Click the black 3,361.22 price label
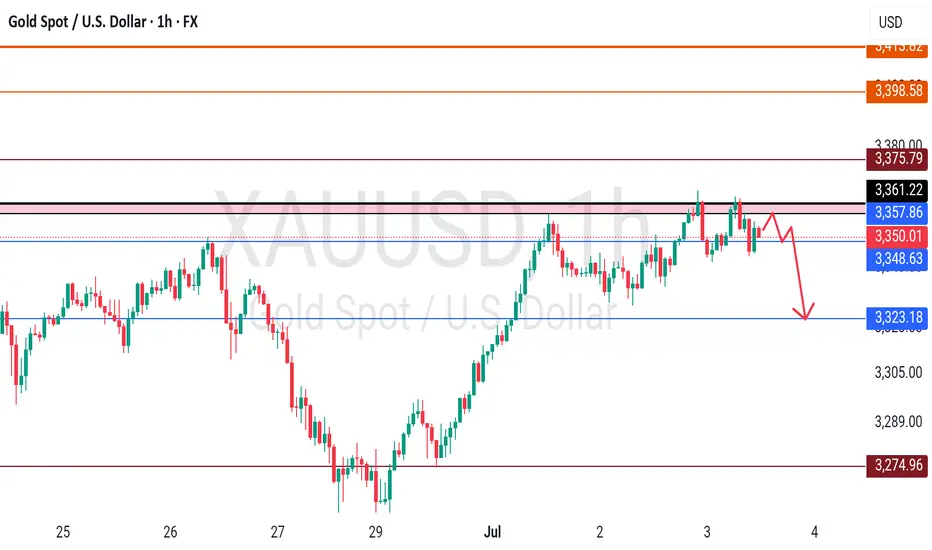932x550 pixels. pyautogui.click(x=896, y=190)
